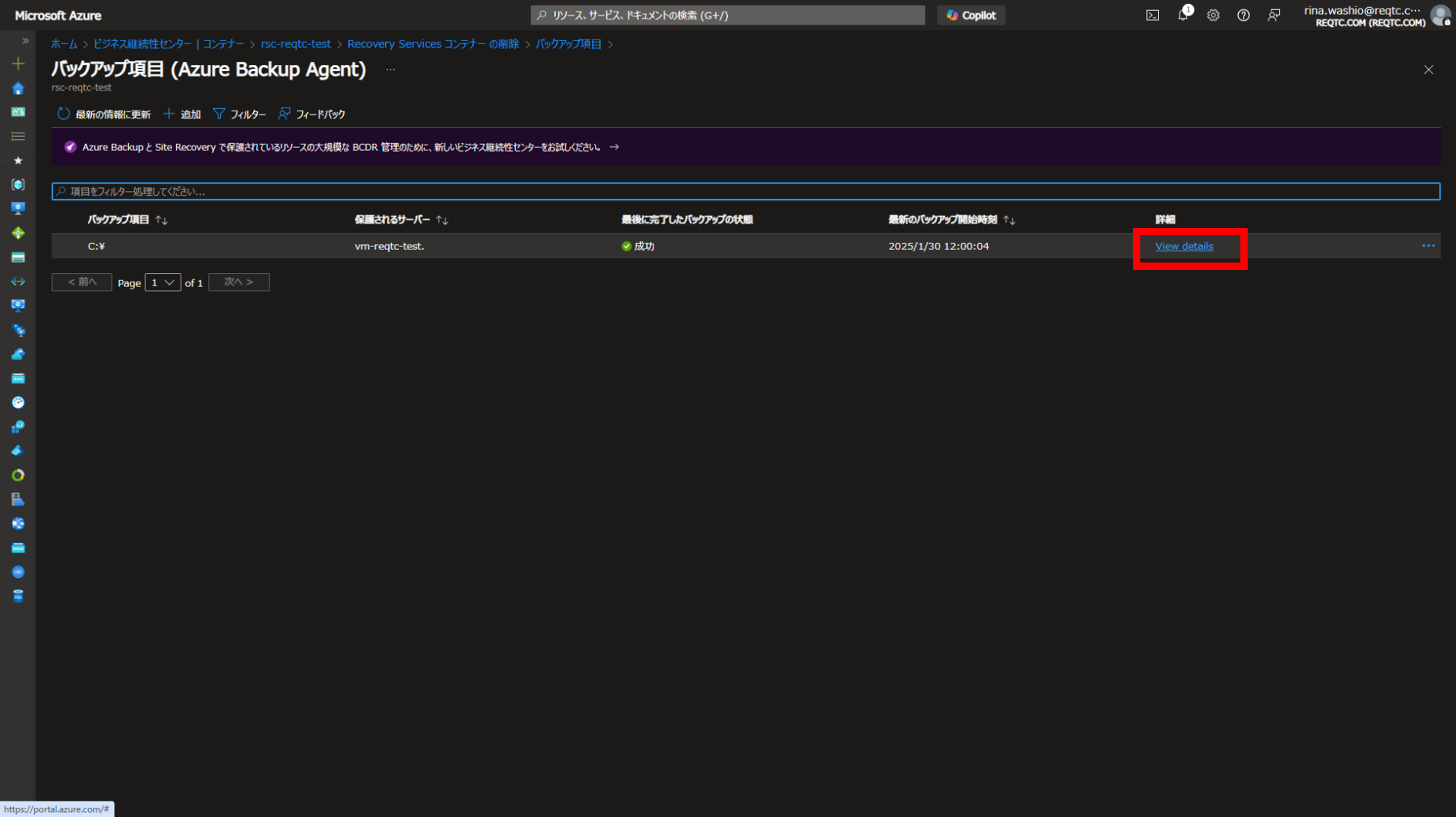Open portal settings gear icon
Image resolution: width=1456 pixels, height=817 pixels.
pyautogui.click(x=1213, y=15)
